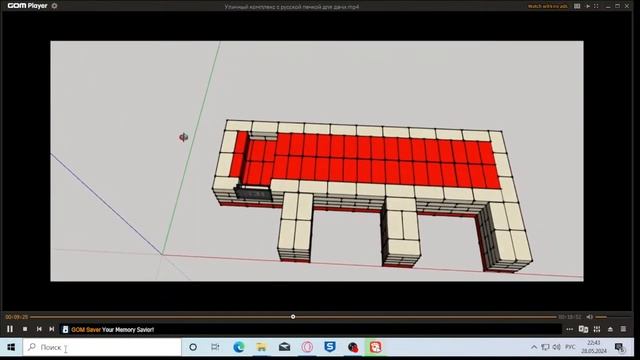The width and height of the screenshot is (640, 360).
Task: Stop the video playback
Action: (x=25, y=329)
